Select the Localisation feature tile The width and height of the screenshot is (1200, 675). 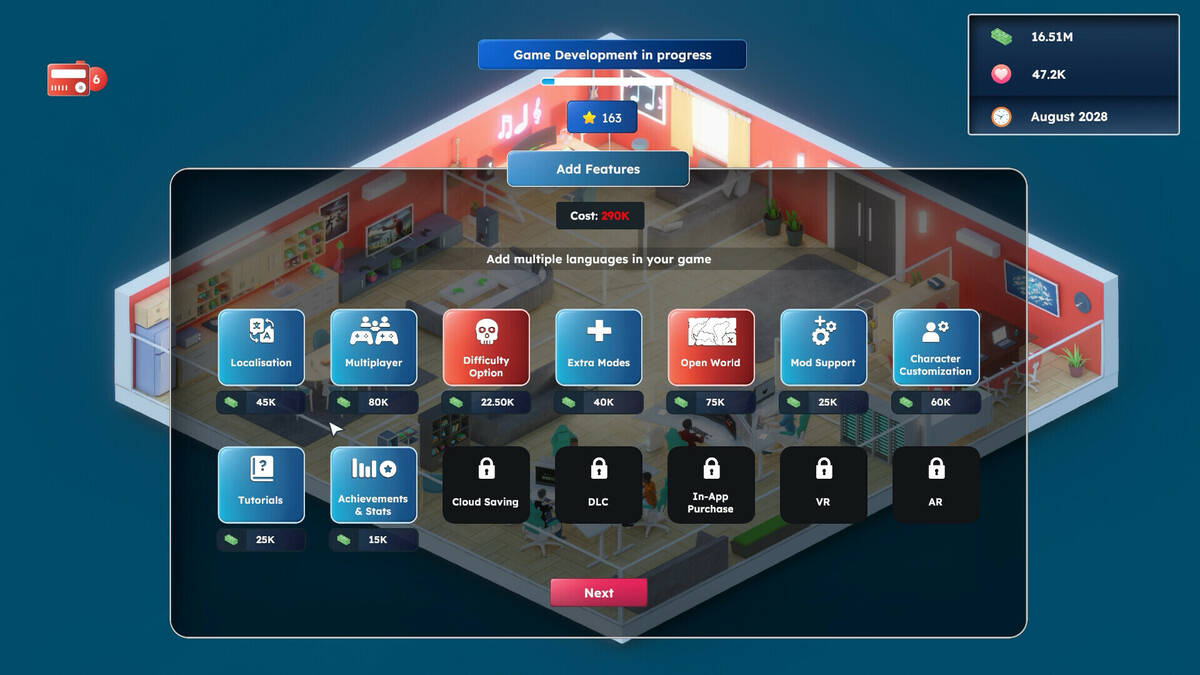261,347
